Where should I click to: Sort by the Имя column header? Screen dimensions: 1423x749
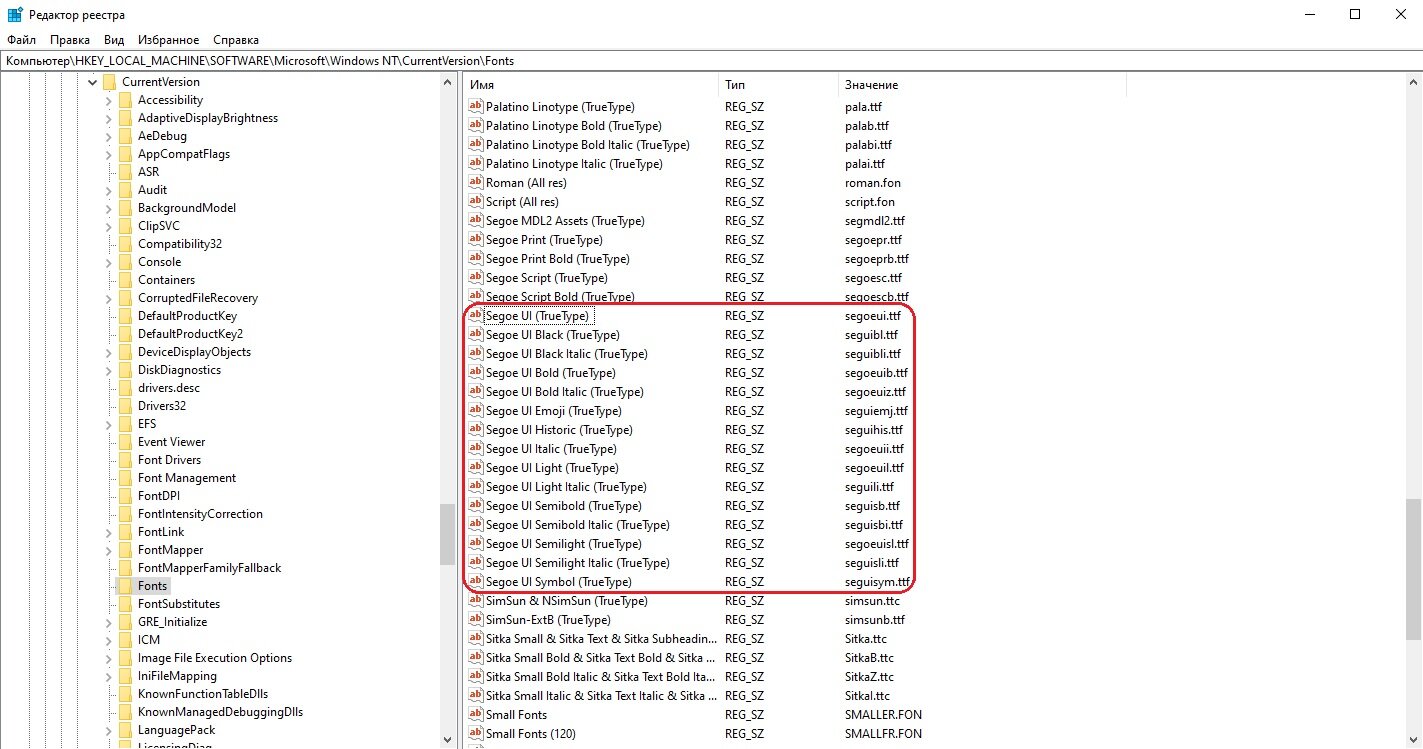592,85
